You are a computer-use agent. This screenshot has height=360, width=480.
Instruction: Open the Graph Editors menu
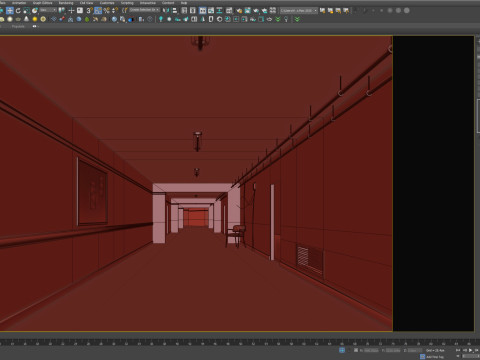click(42, 3)
